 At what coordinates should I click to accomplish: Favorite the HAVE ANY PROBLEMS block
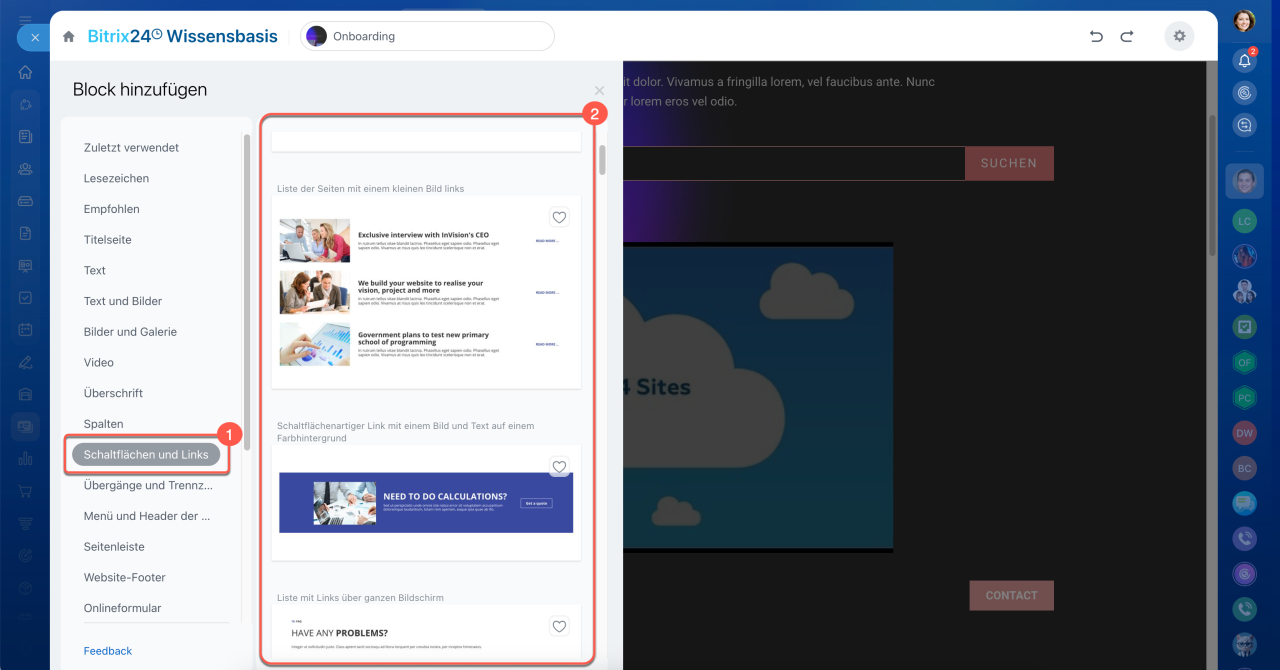pyautogui.click(x=559, y=627)
